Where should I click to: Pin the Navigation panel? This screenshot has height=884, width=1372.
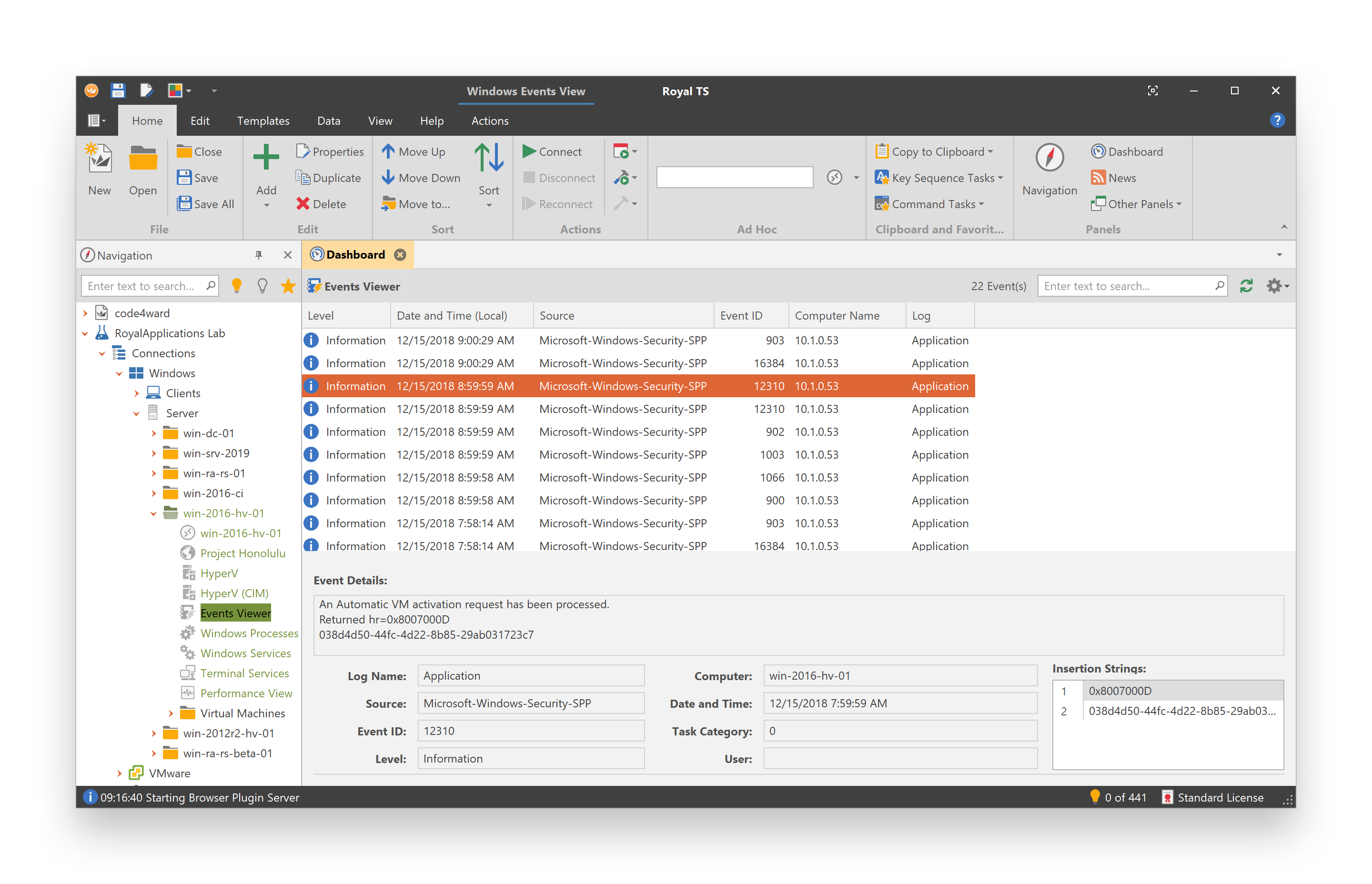coord(258,255)
